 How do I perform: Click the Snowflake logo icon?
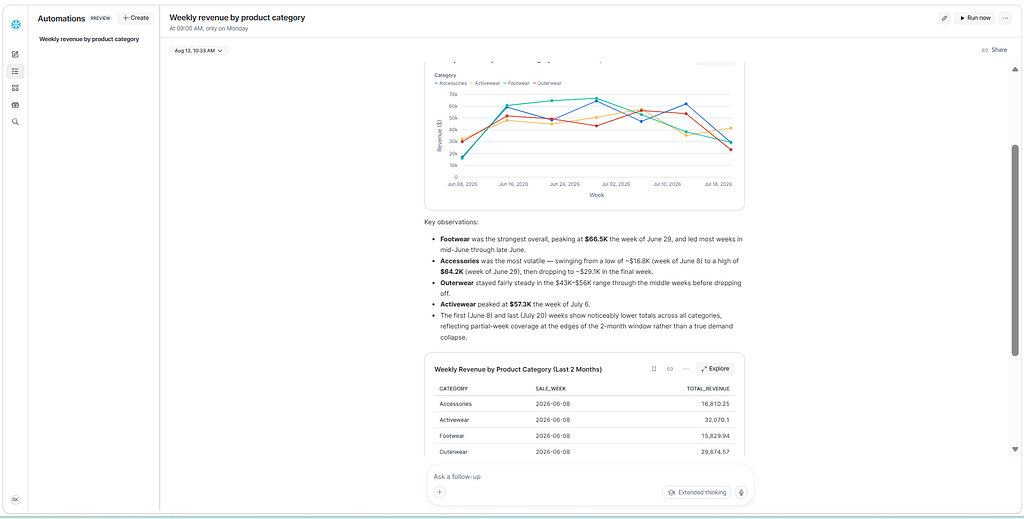[x=16, y=24]
